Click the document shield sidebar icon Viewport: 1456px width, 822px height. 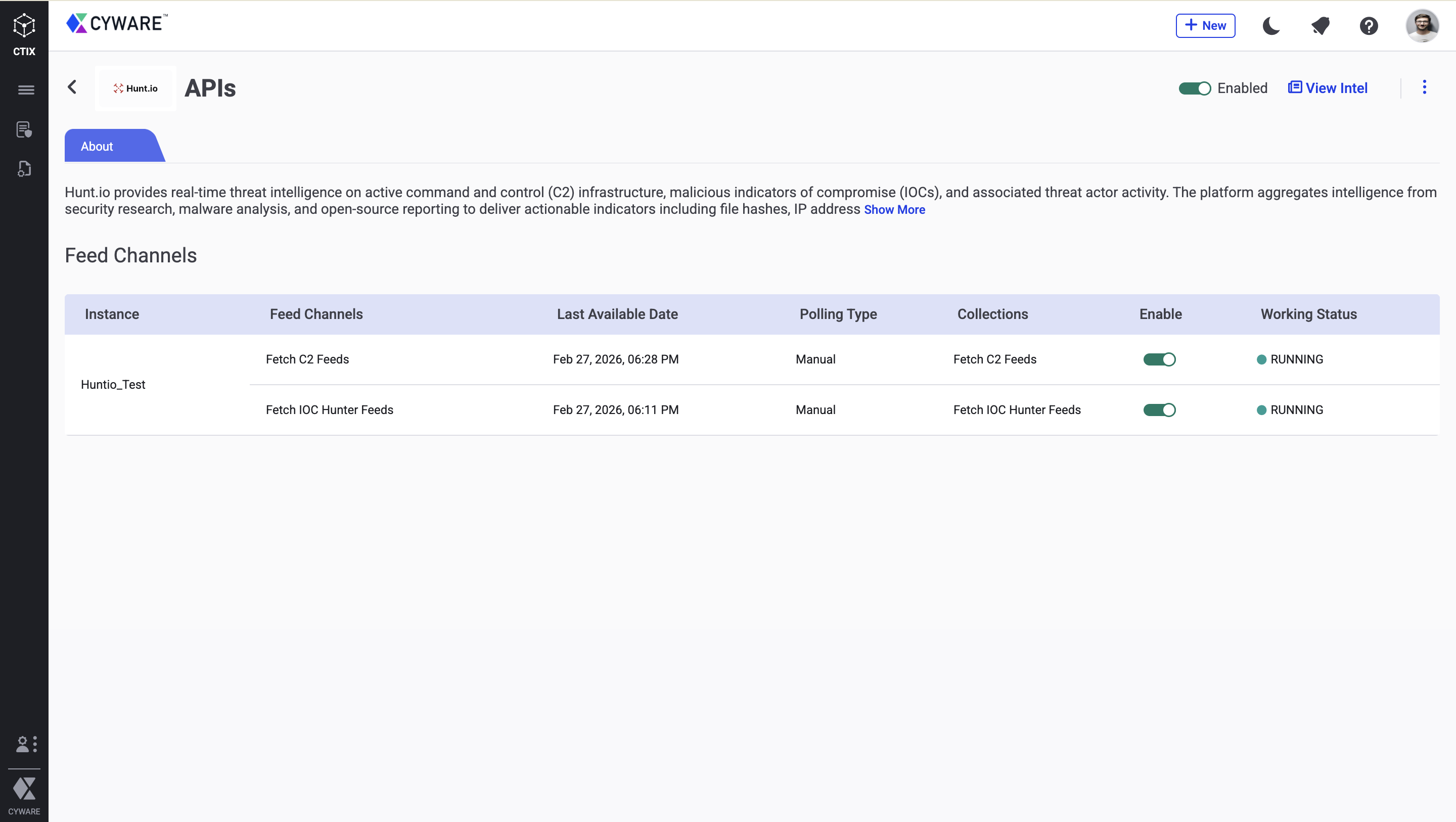[x=24, y=130]
